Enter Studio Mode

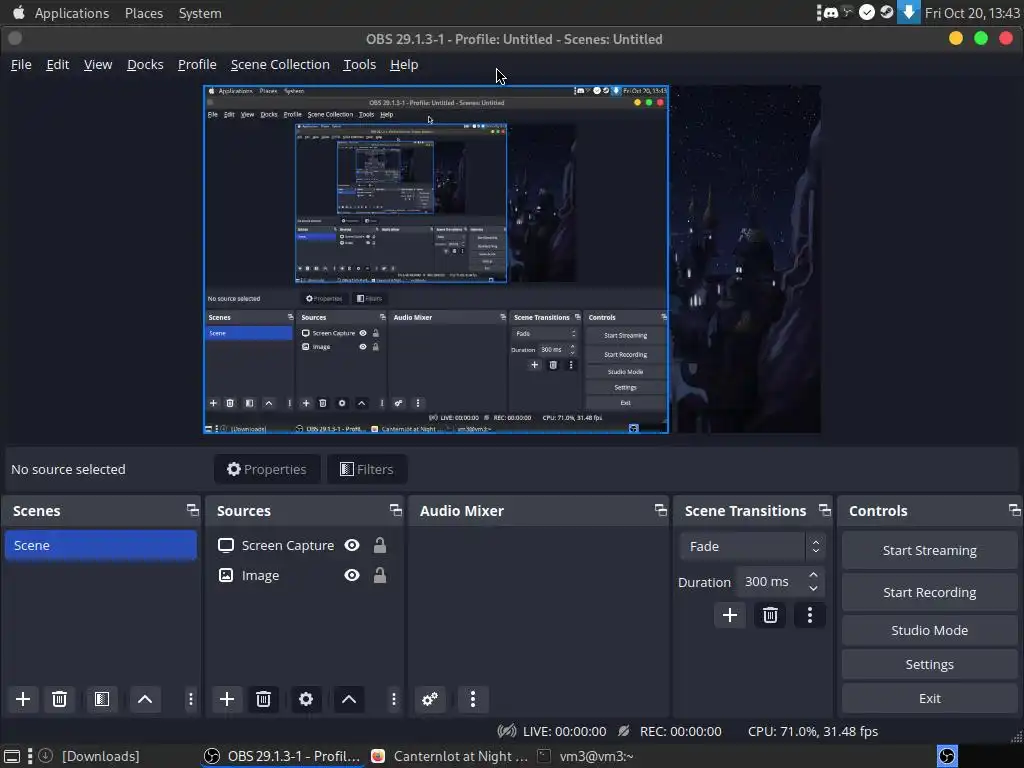(929, 630)
